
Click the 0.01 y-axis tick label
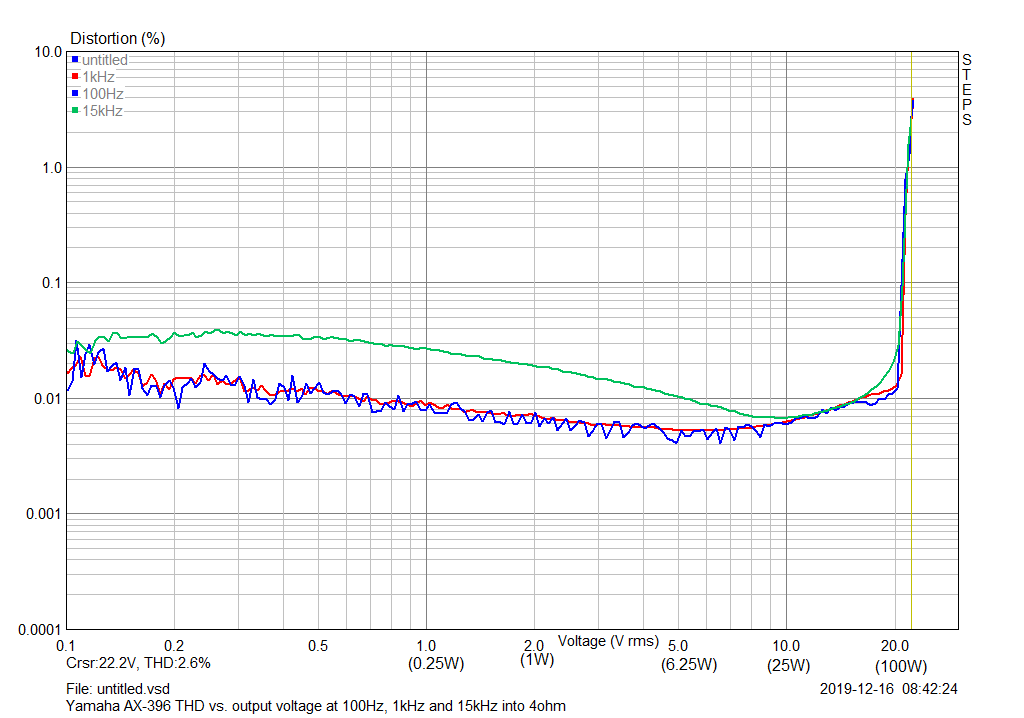point(48,399)
